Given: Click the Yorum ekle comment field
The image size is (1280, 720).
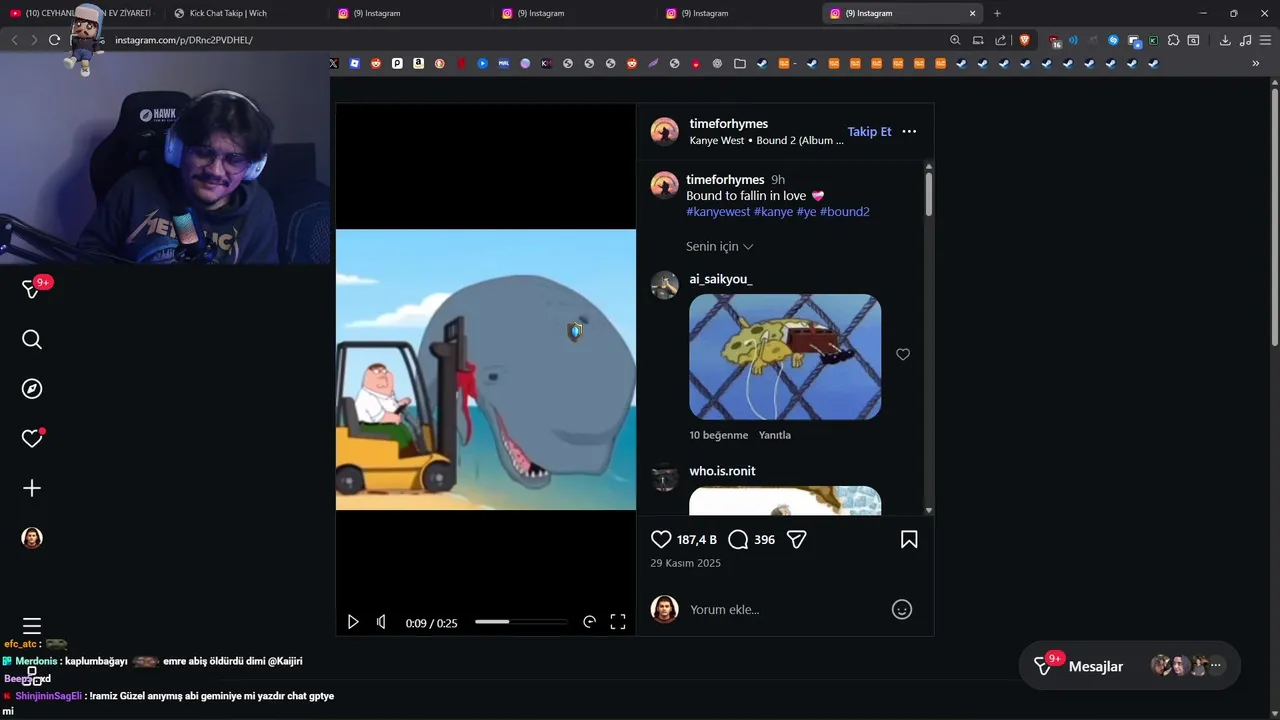Looking at the screenshot, I should (785, 609).
